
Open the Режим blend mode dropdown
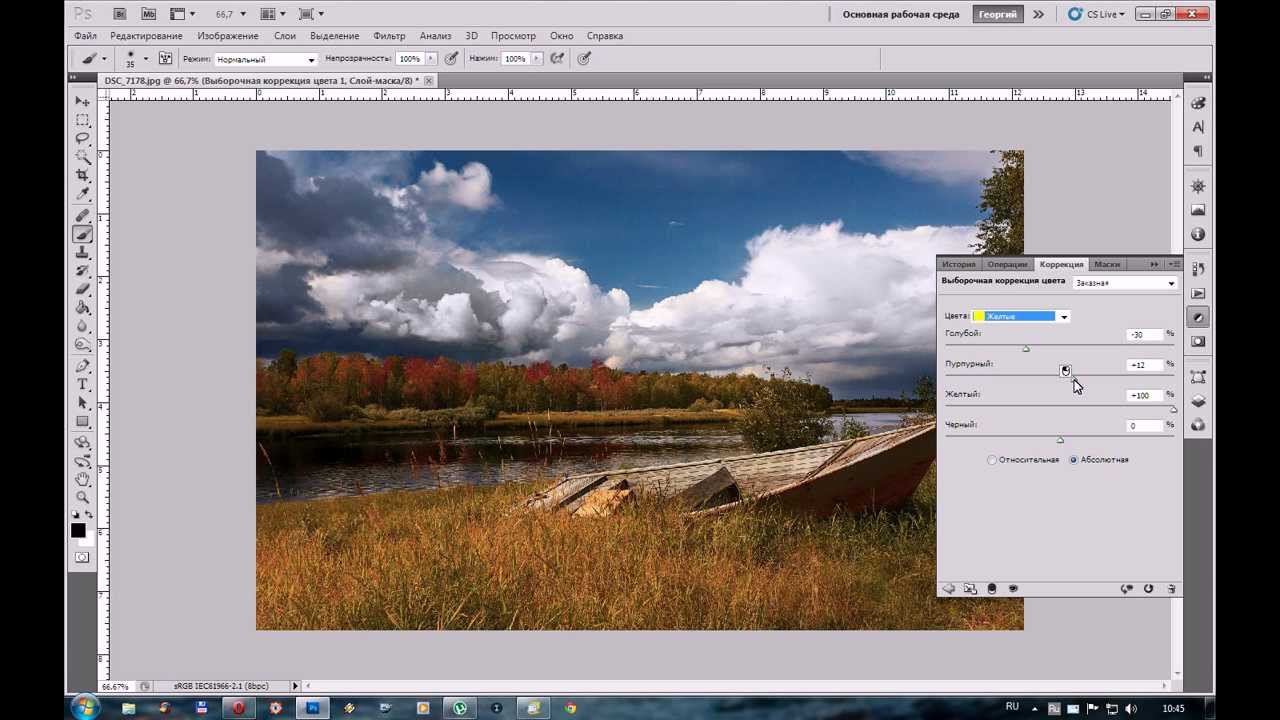coord(265,59)
